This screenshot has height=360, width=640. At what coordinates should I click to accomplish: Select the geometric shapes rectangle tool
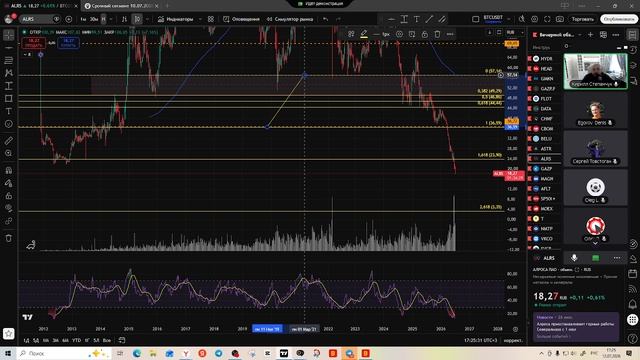pos(9,98)
